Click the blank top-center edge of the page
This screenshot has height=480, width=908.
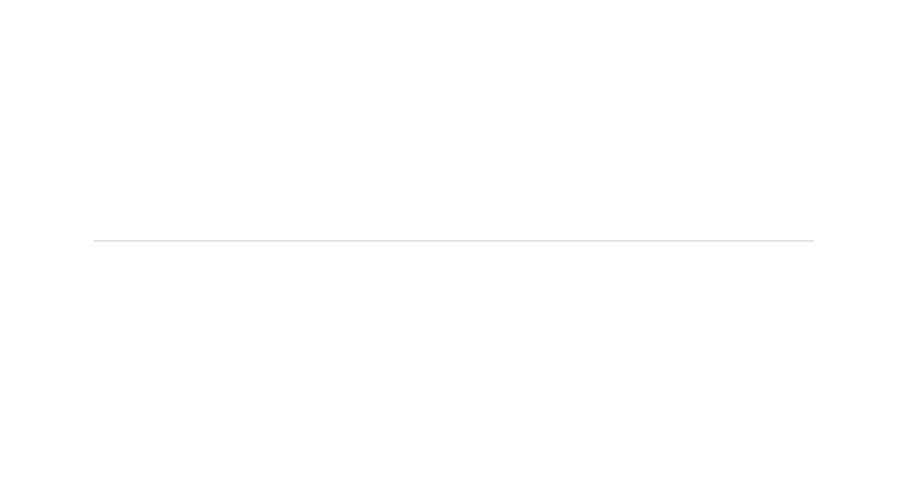[454, 8]
